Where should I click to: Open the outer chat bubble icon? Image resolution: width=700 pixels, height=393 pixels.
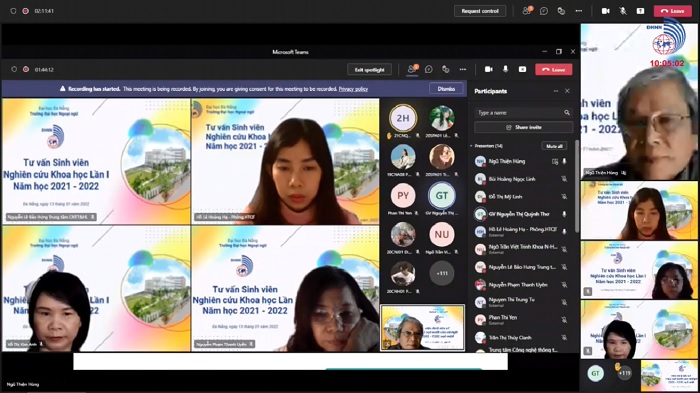(544, 11)
